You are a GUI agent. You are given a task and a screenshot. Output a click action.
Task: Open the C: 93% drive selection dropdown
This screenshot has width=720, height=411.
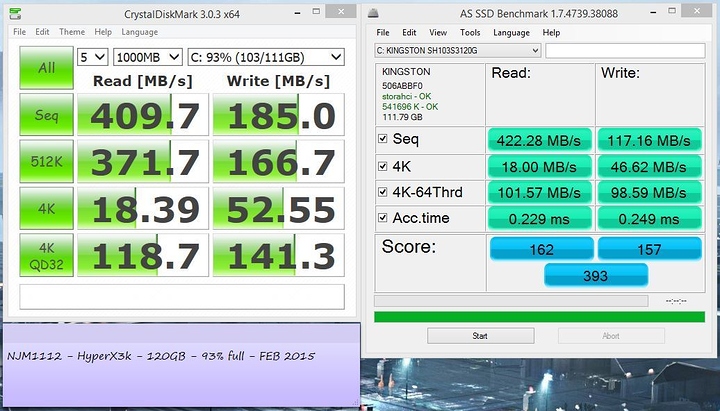[x=265, y=57]
